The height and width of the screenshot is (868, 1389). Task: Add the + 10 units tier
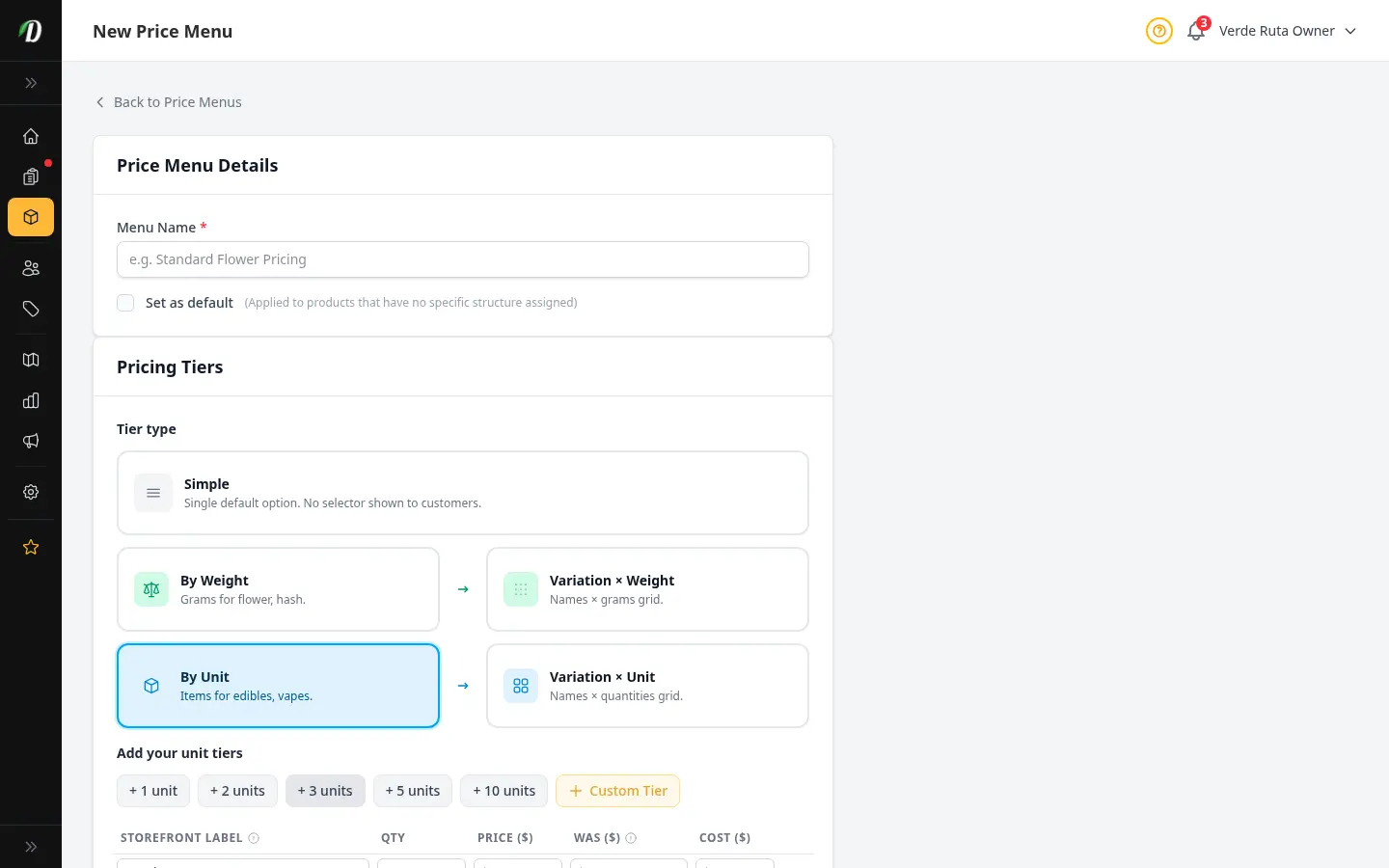click(504, 791)
